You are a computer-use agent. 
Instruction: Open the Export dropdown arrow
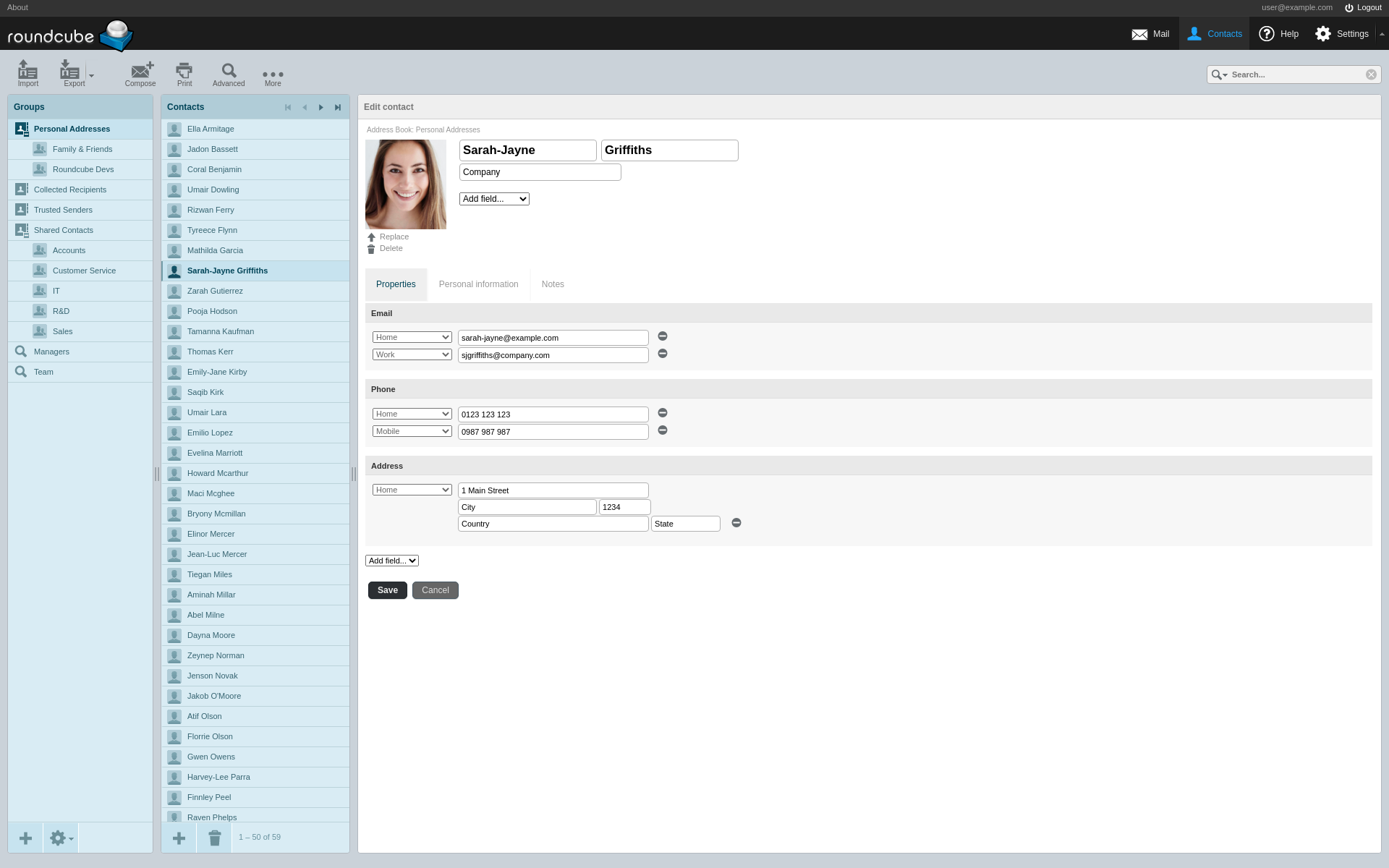click(91, 75)
